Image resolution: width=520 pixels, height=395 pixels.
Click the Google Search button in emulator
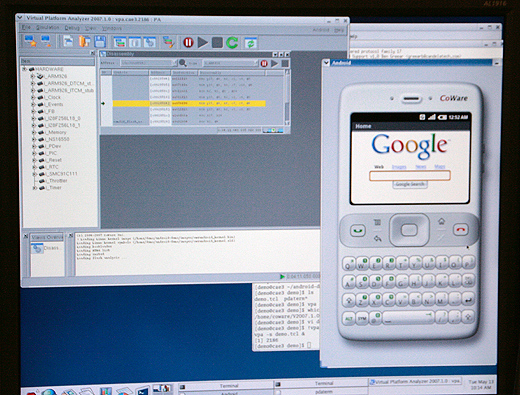(x=410, y=184)
